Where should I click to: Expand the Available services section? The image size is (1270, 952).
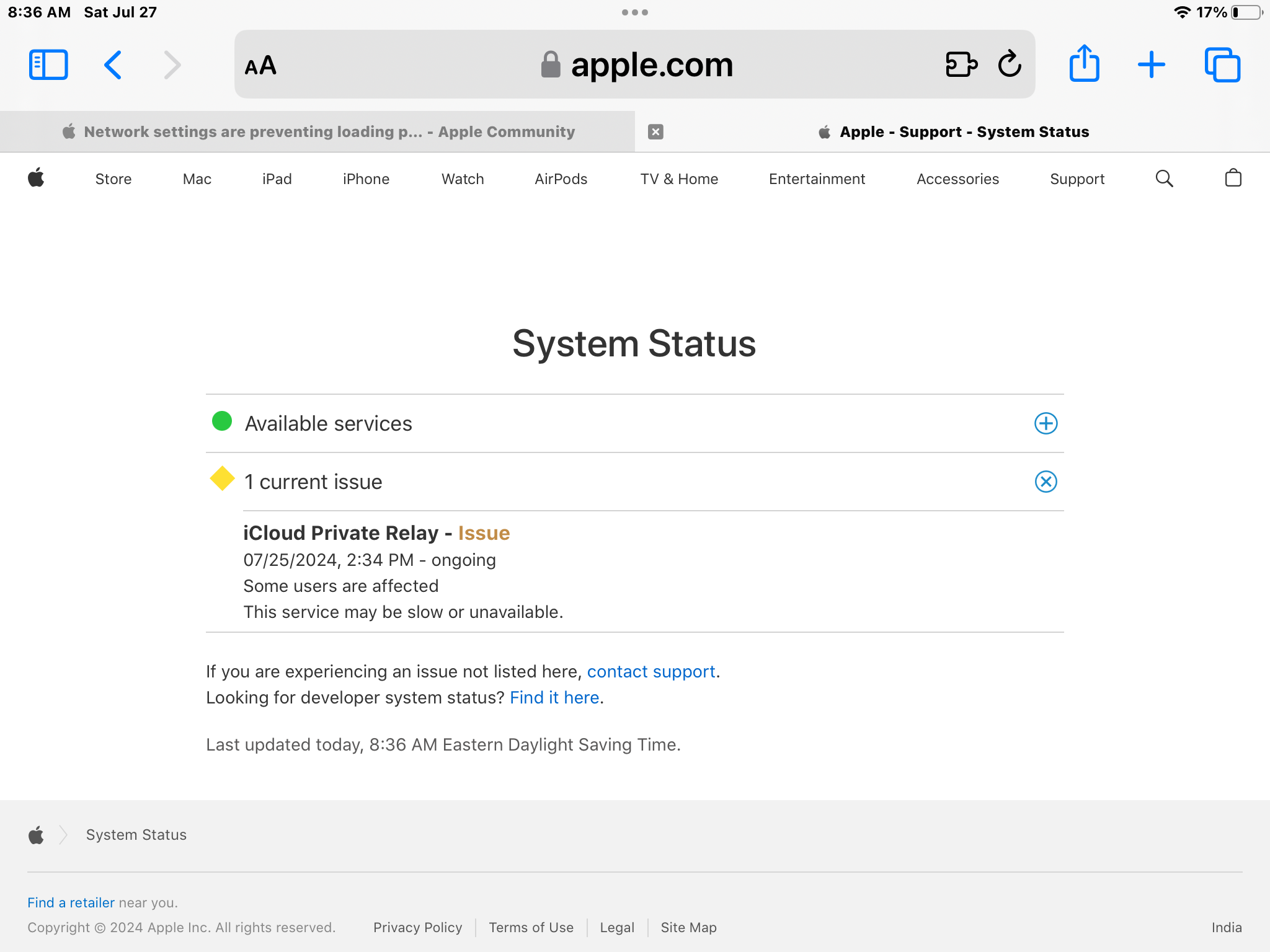[x=1046, y=423]
